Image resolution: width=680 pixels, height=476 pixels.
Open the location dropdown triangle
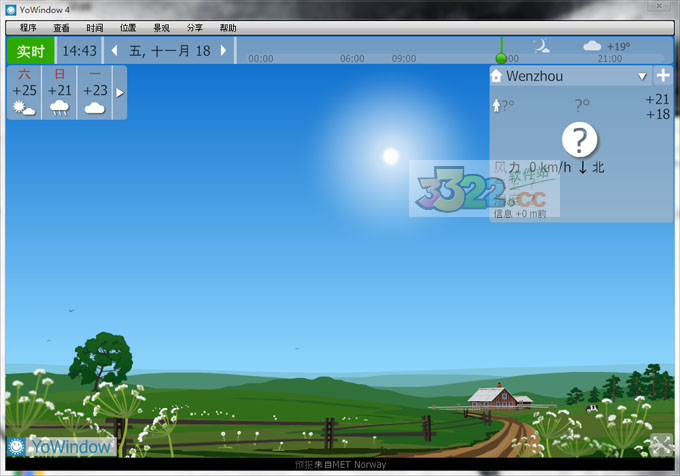[x=642, y=77]
